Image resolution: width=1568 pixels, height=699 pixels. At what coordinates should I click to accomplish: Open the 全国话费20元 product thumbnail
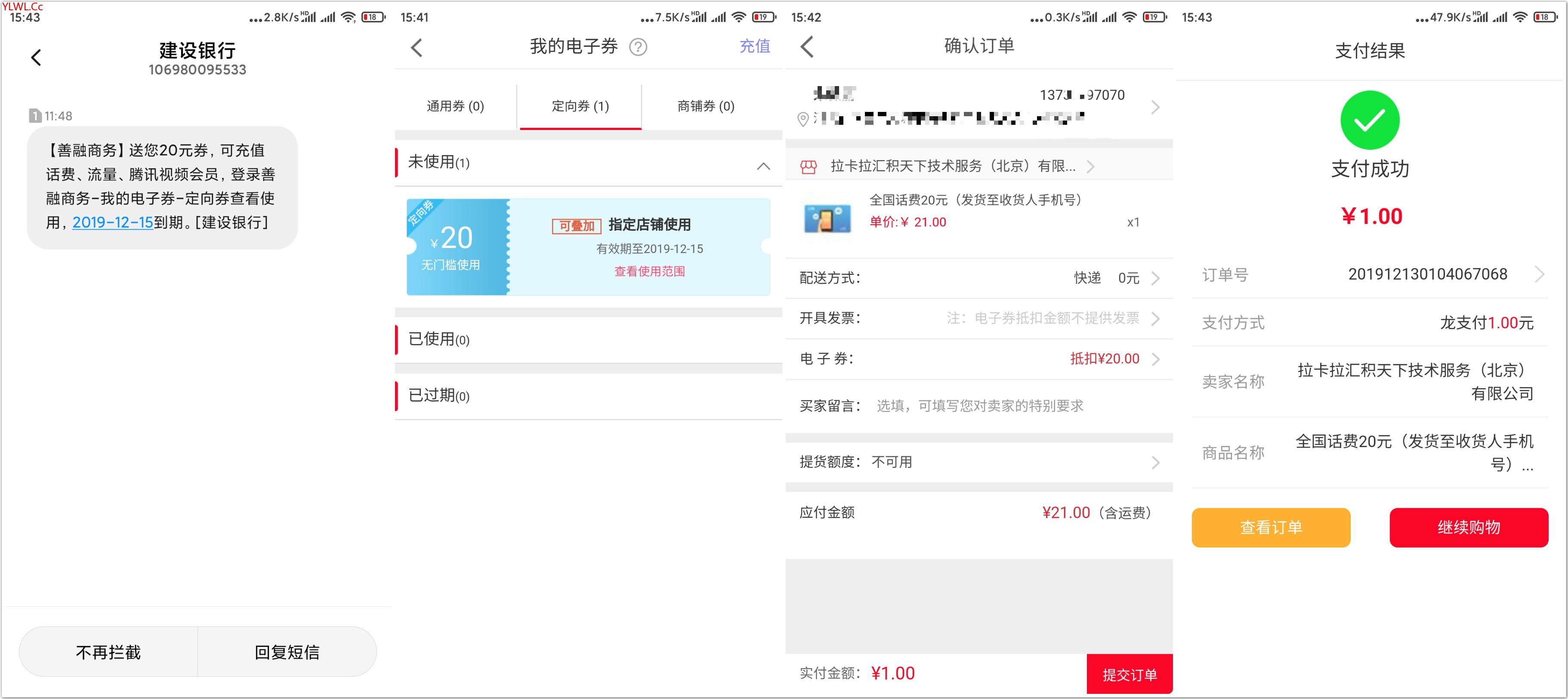(827, 219)
